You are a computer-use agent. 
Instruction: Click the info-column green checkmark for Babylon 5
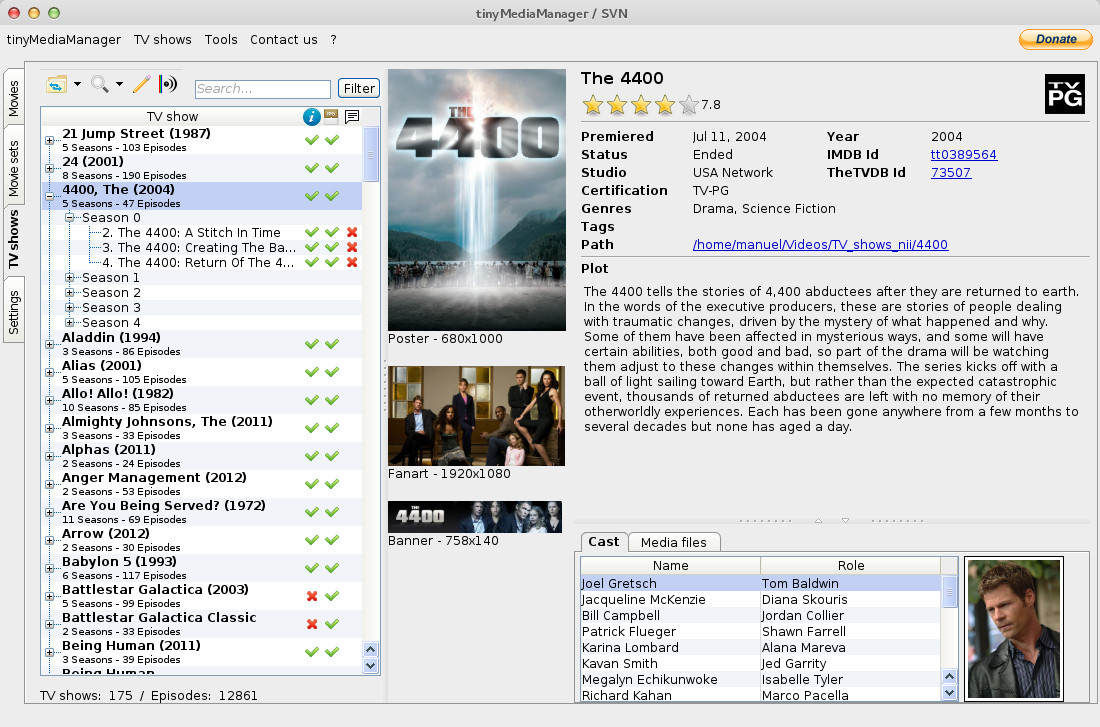click(x=312, y=568)
